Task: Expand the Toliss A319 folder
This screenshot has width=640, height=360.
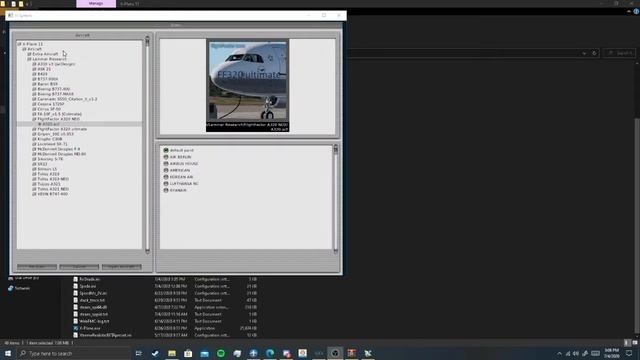Action: coord(34,174)
